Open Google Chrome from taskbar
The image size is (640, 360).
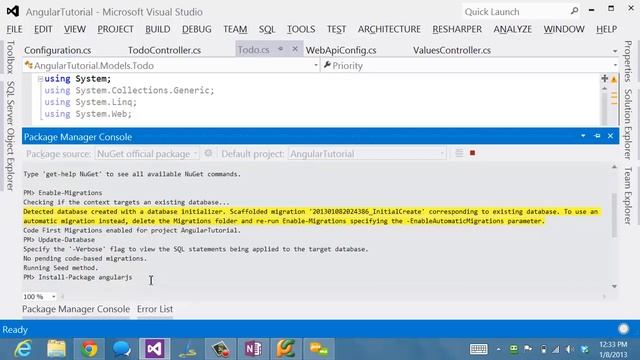pyautogui.click(x=89, y=349)
